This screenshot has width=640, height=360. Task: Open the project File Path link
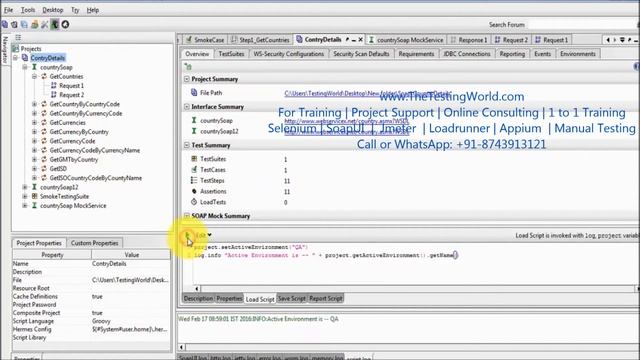point(367,93)
